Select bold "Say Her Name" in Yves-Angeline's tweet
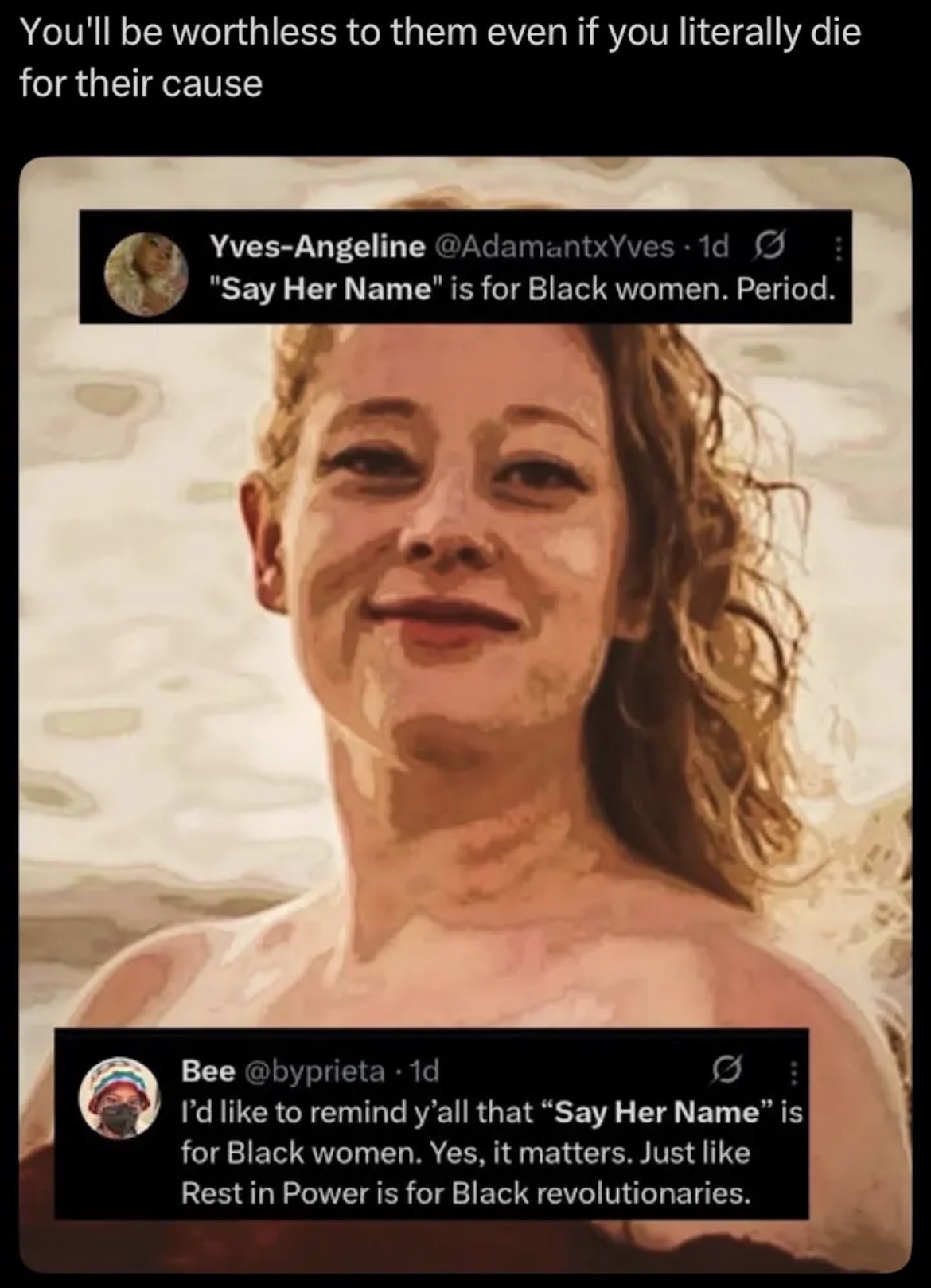The image size is (931, 1288). tap(326, 289)
